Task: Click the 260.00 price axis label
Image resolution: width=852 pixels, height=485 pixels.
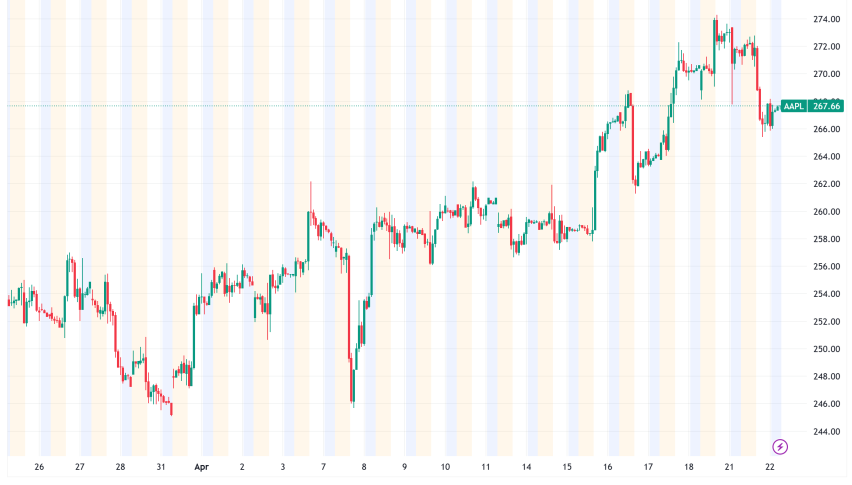Action: tap(825, 212)
